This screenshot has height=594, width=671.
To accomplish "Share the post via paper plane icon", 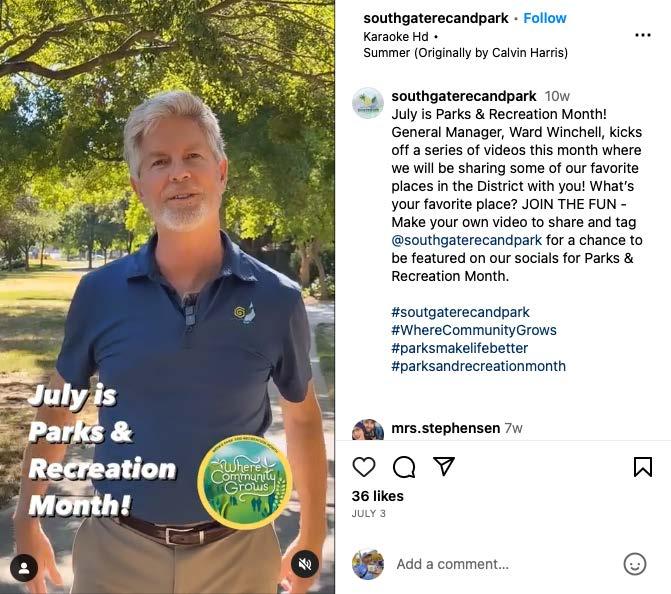I will coord(444,466).
